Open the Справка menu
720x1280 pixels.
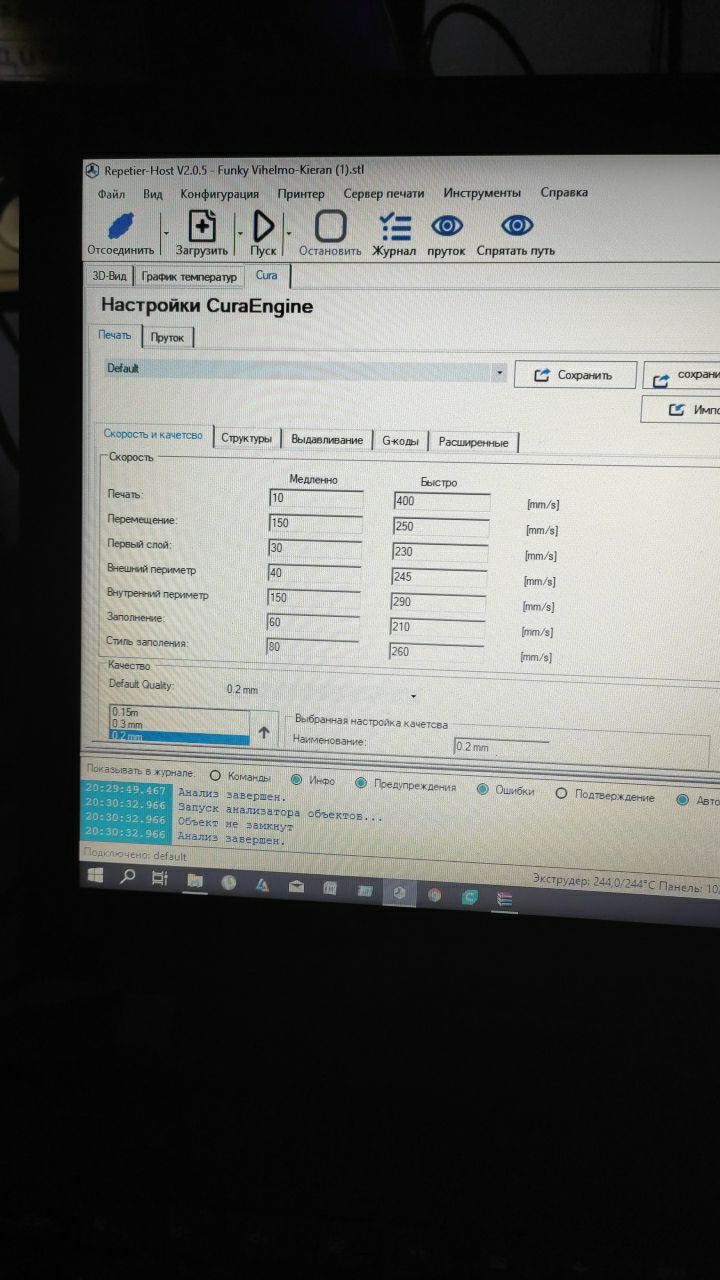point(564,192)
